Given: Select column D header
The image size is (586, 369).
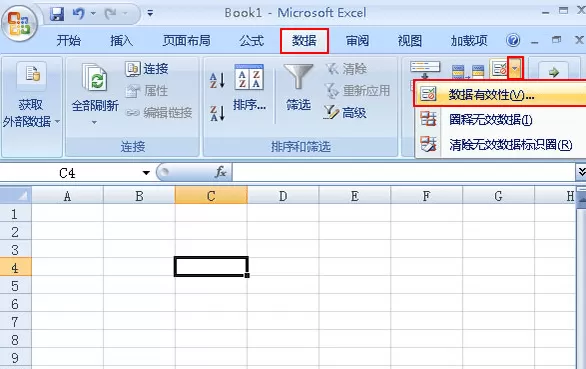Looking at the screenshot, I should tap(283, 196).
